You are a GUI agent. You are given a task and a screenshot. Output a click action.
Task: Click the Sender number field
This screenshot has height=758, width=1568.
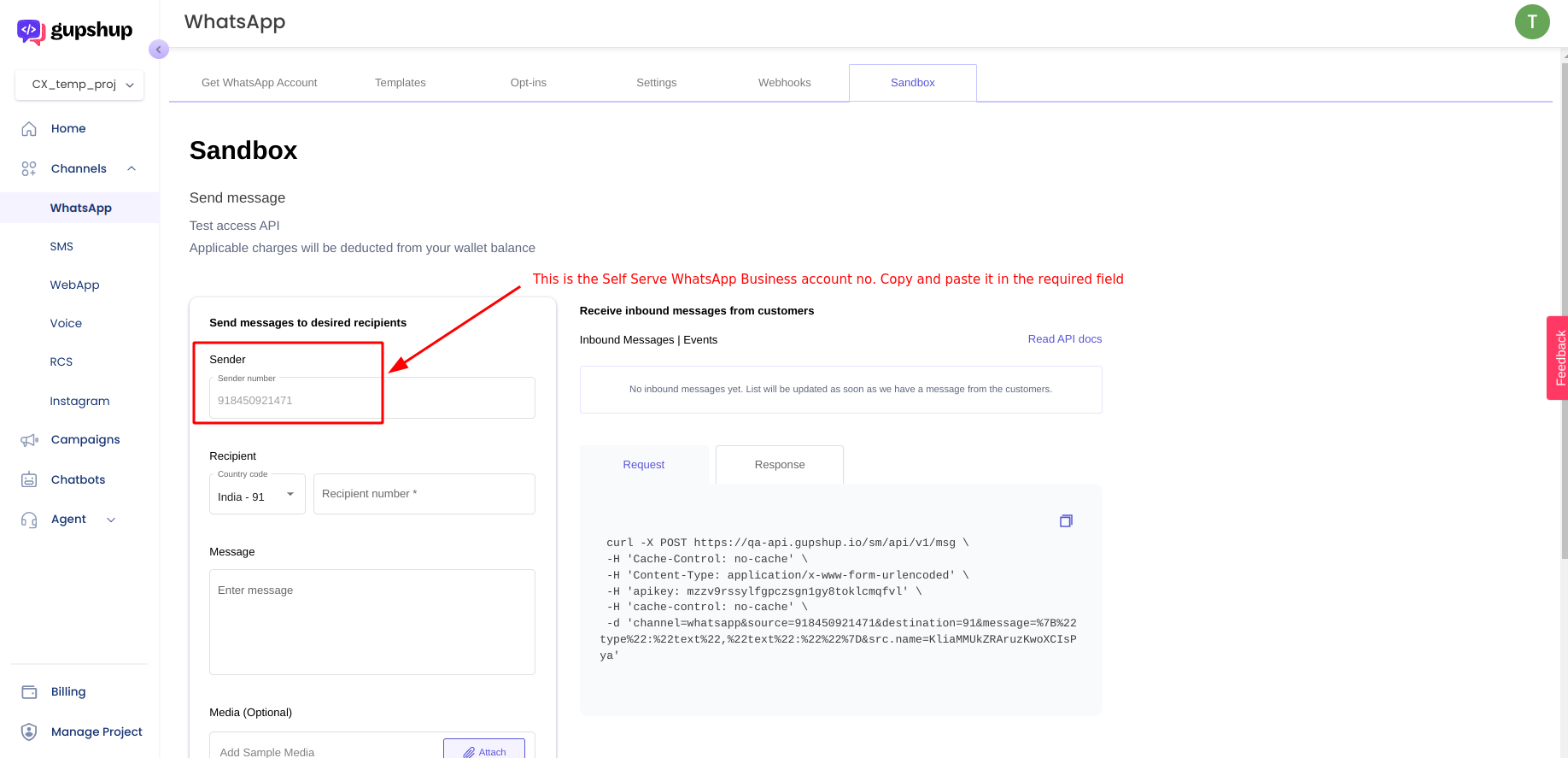point(372,398)
